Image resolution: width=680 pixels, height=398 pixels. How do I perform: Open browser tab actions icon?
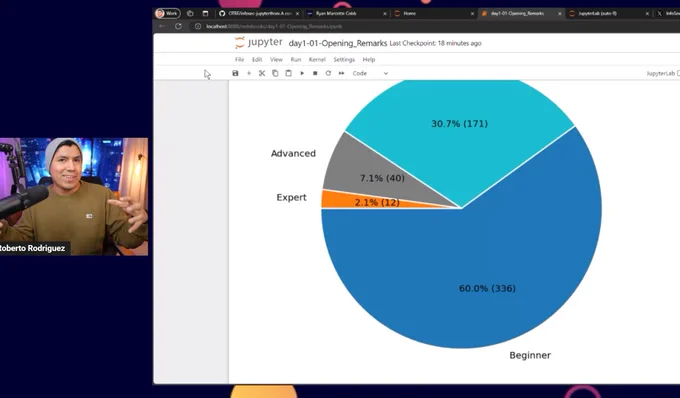click(x=205, y=13)
